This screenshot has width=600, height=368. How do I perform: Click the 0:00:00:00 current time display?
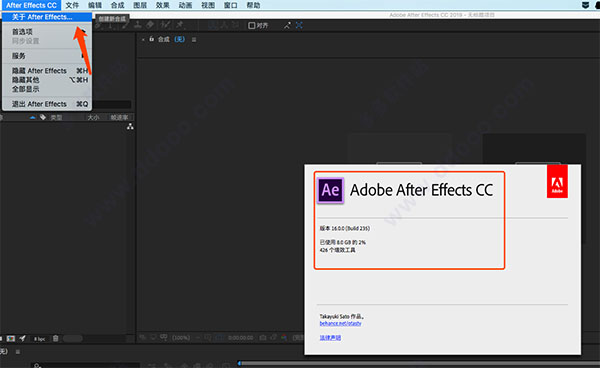click(x=241, y=338)
